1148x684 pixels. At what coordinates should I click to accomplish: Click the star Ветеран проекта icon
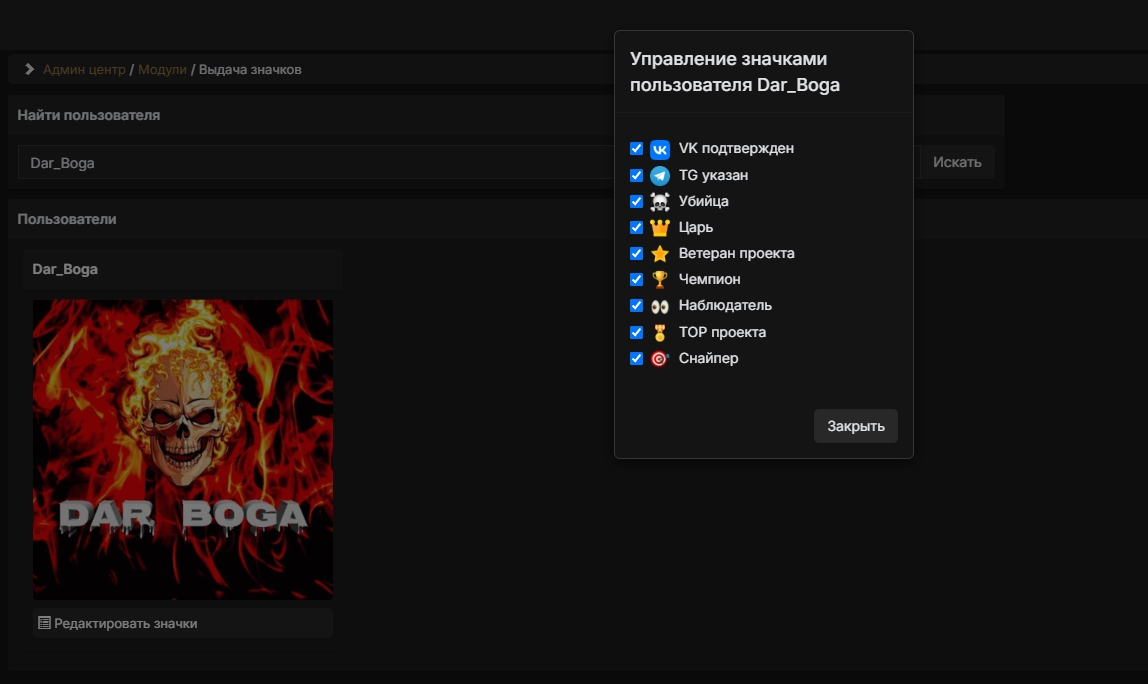pos(659,254)
